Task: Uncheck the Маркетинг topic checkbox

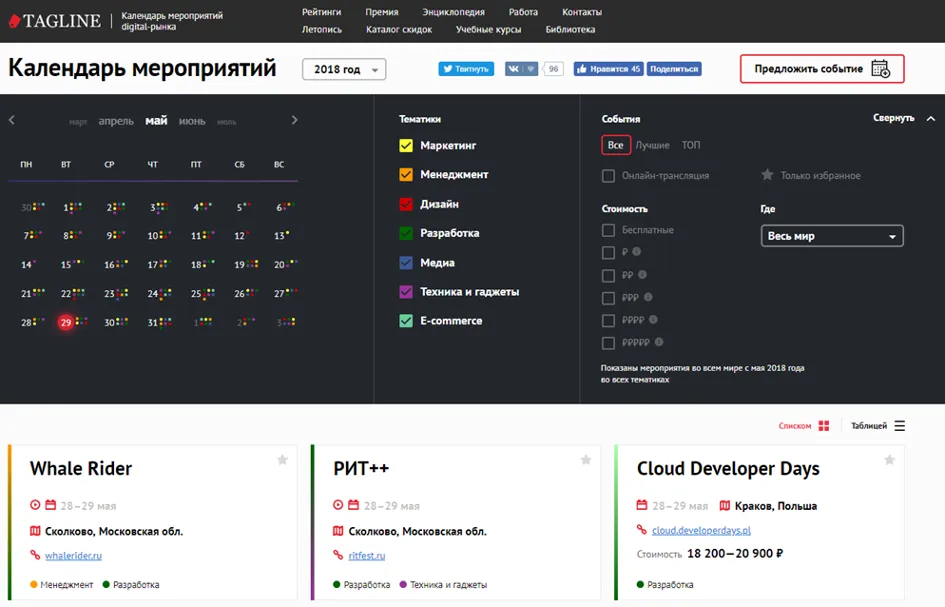Action: coord(406,145)
